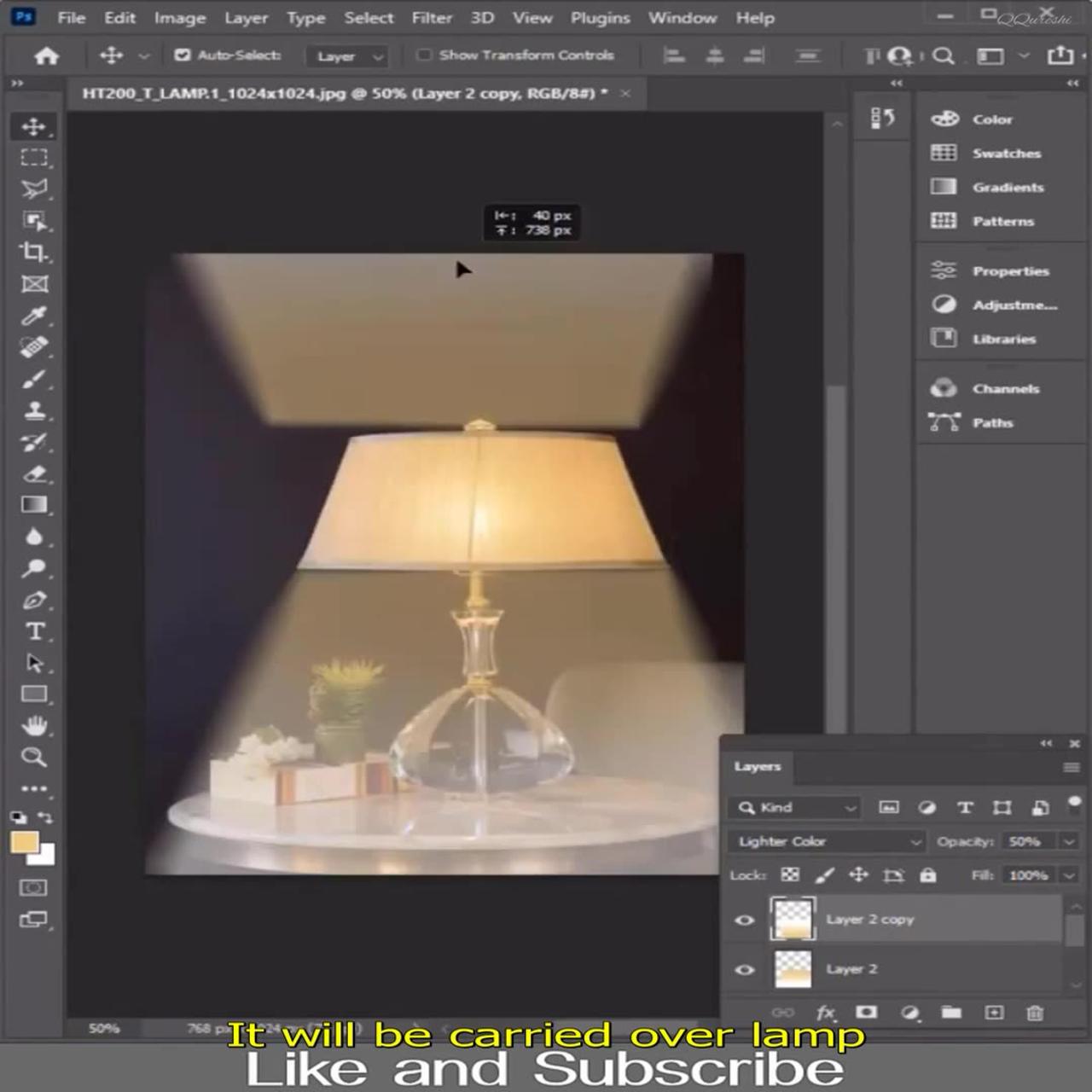Open Move tool preset picker arrow
Image resolution: width=1092 pixels, height=1092 pixels.
coord(143,56)
